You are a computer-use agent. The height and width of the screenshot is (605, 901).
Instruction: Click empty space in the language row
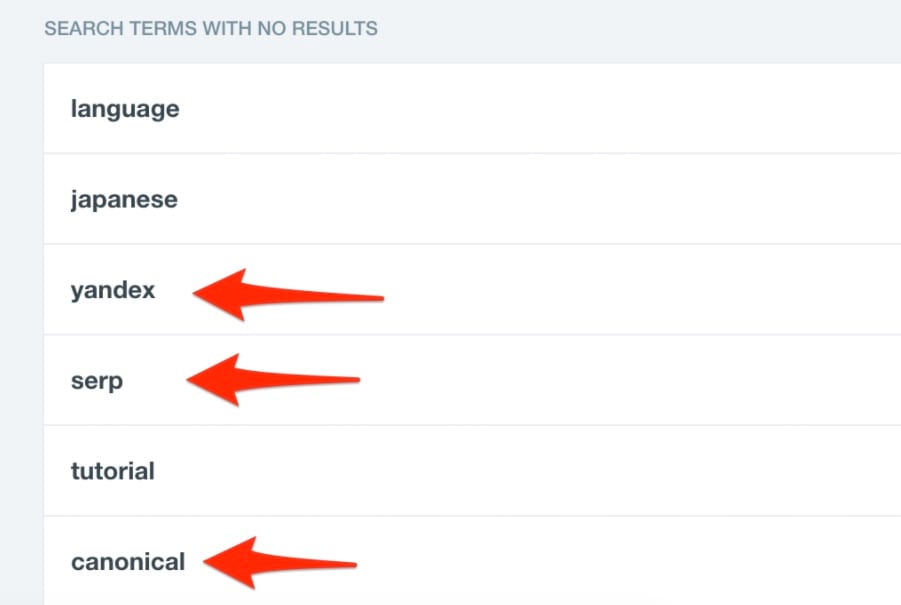[x=550, y=109]
